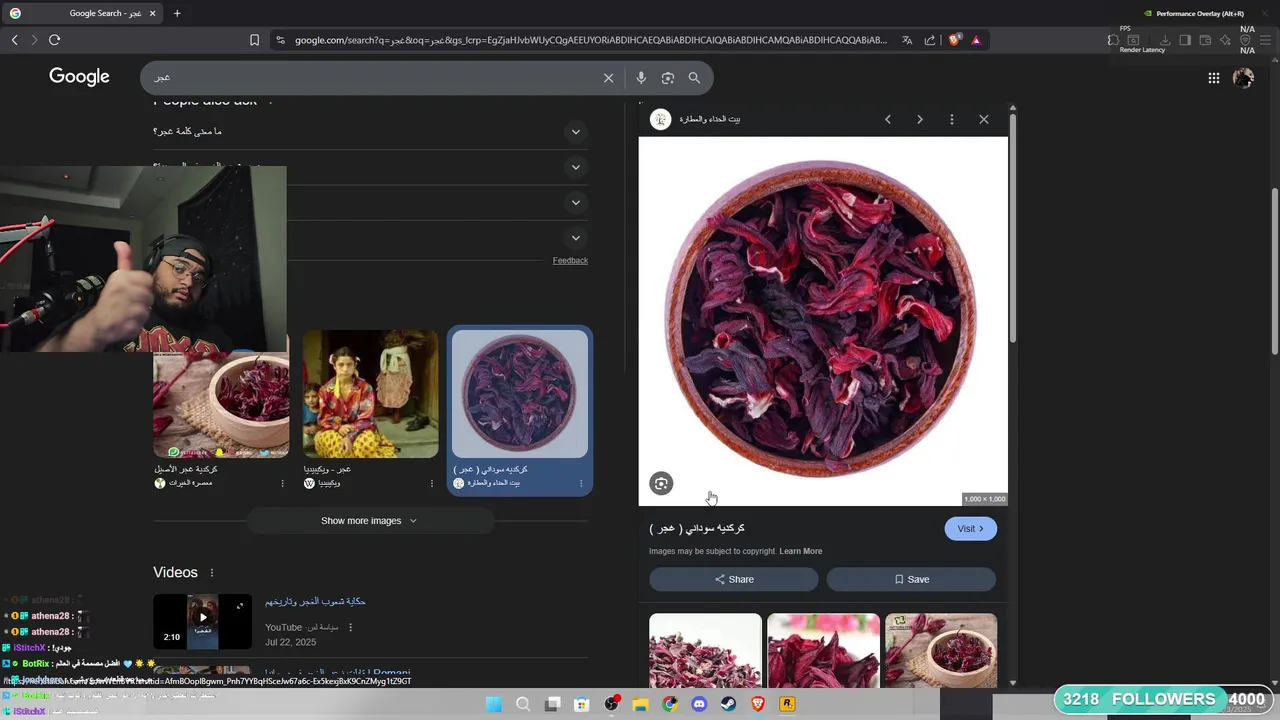Image resolution: width=1280 pixels, height=720 pixels.
Task: Show previous image in preview panel
Action: 887,119
